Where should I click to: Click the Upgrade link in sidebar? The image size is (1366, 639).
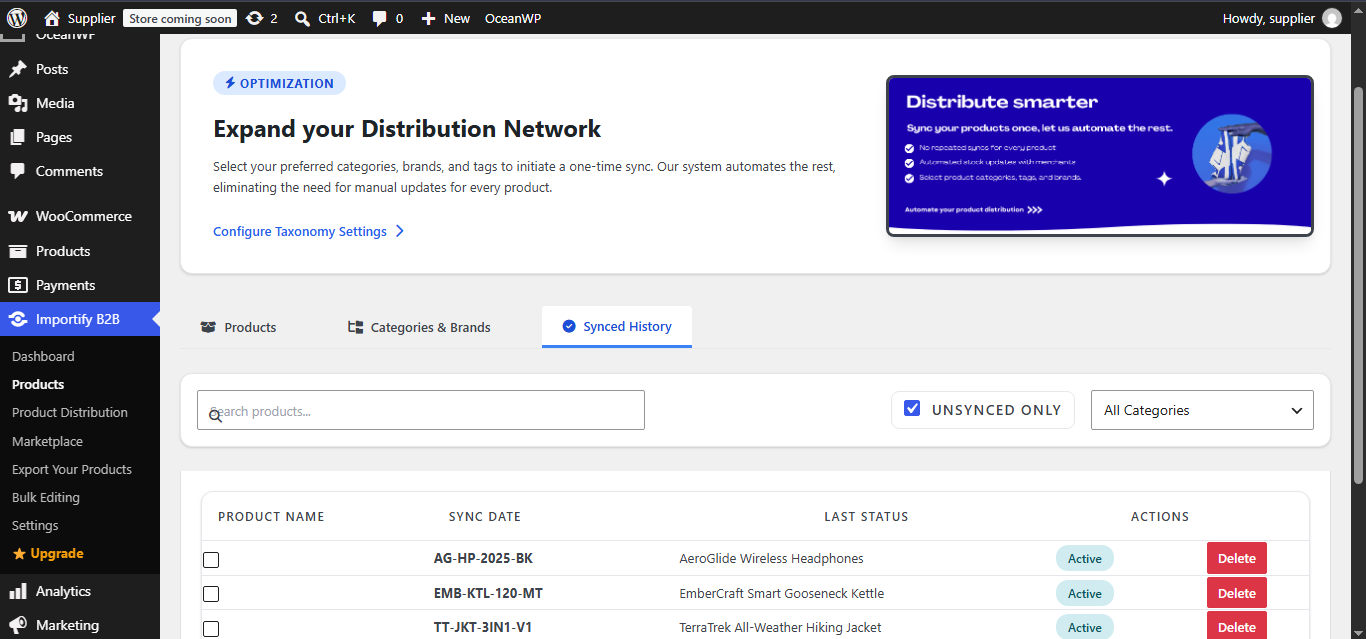pyautogui.click(x=48, y=553)
